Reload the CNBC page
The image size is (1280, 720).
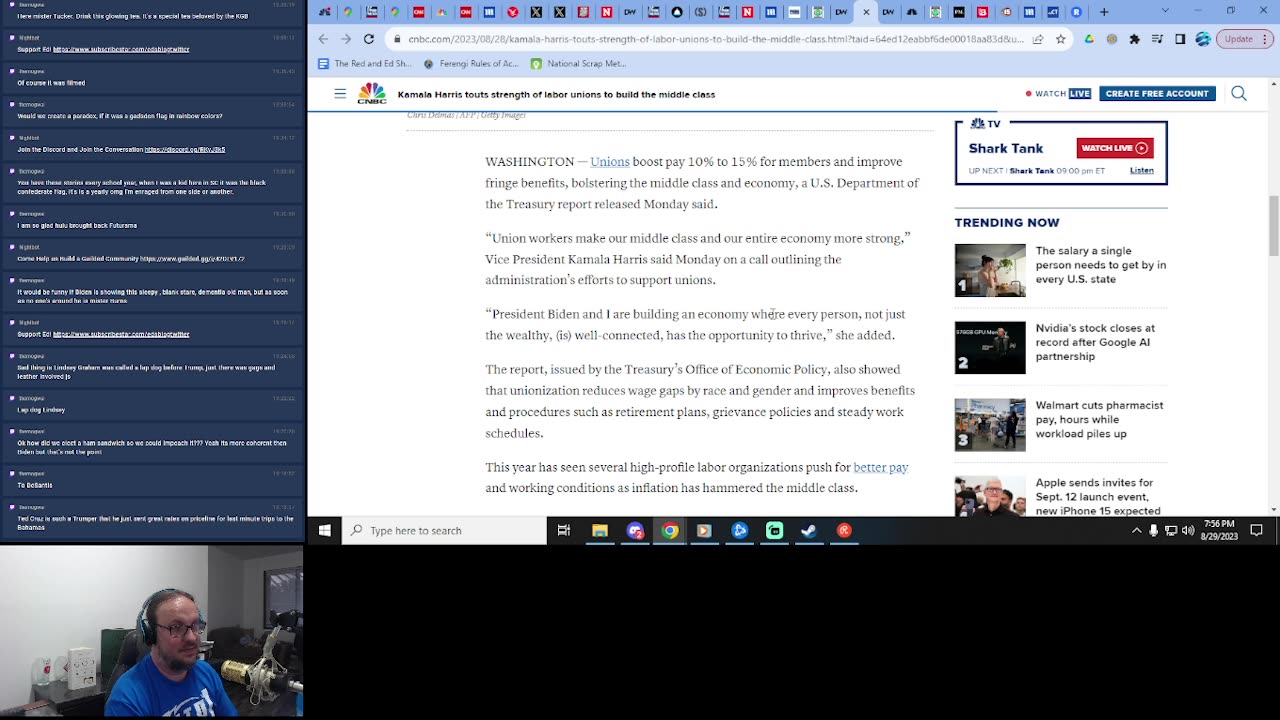tap(369, 39)
